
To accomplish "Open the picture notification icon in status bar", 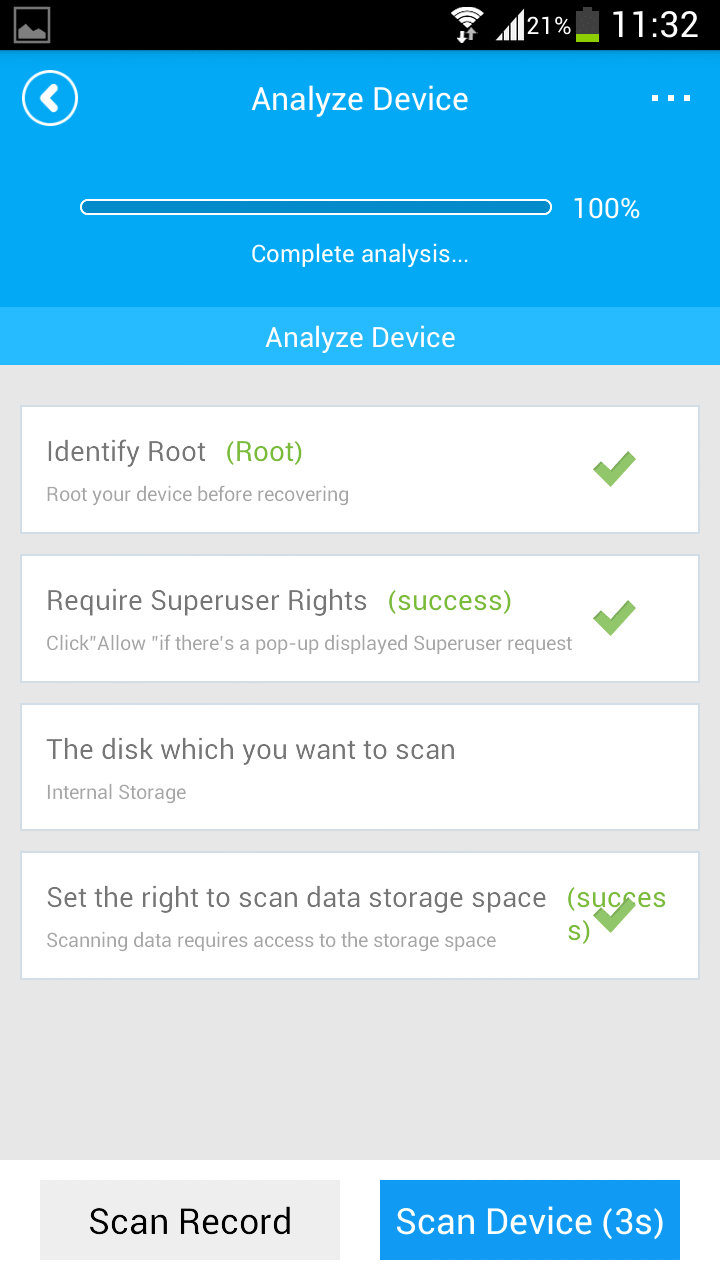I will pyautogui.click(x=33, y=26).
